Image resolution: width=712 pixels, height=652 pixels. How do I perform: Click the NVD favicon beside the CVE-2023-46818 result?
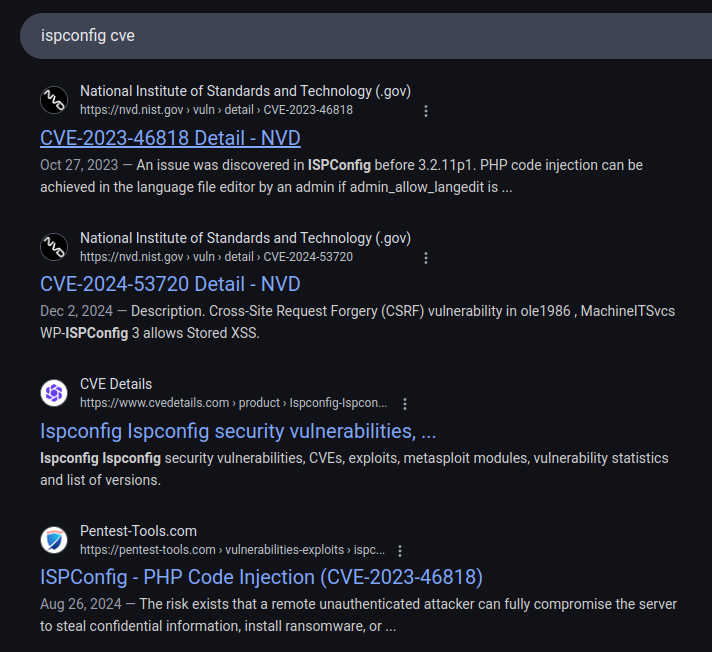pos(54,100)
